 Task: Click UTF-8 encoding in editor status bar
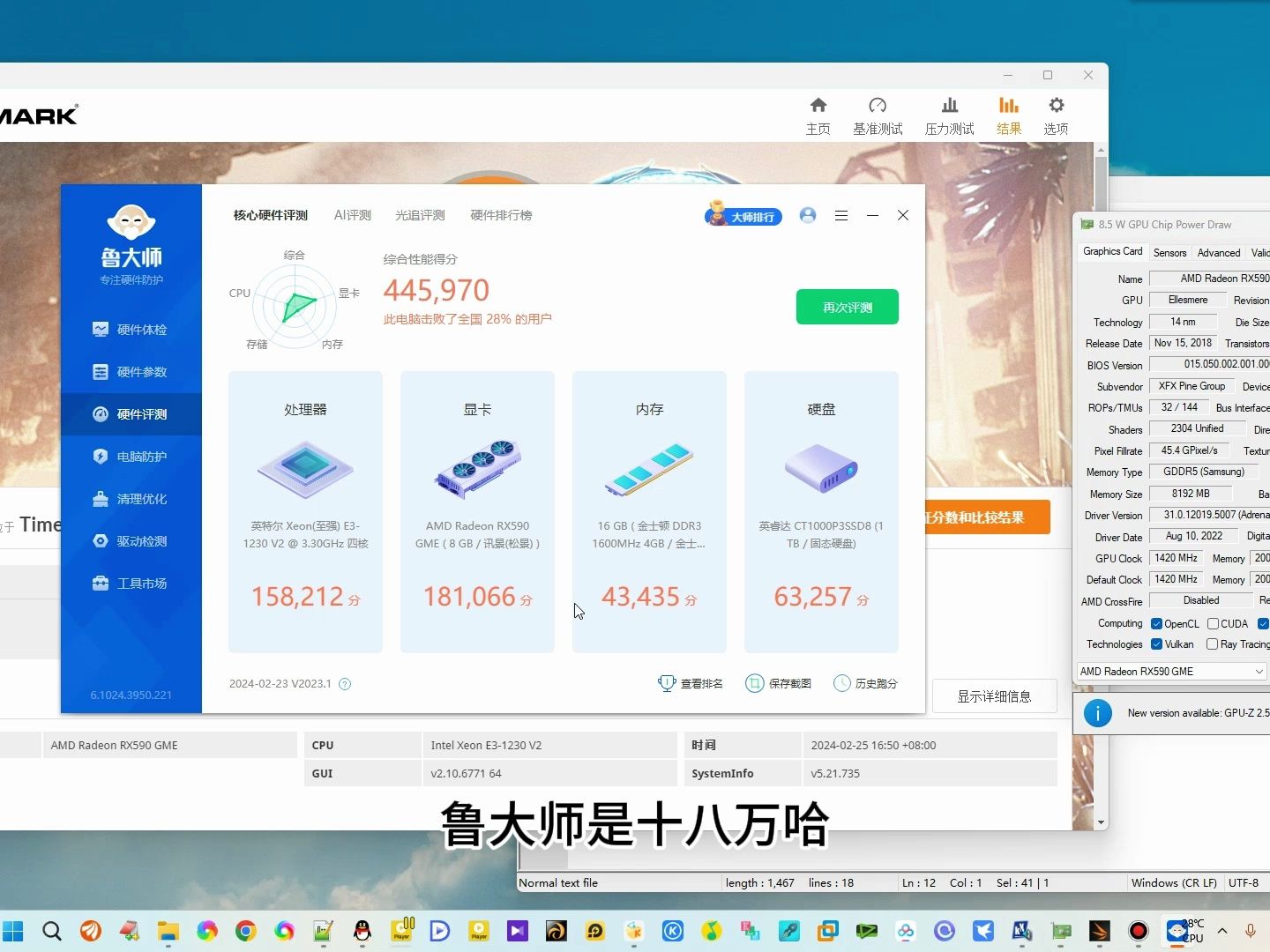point(1244,883)
